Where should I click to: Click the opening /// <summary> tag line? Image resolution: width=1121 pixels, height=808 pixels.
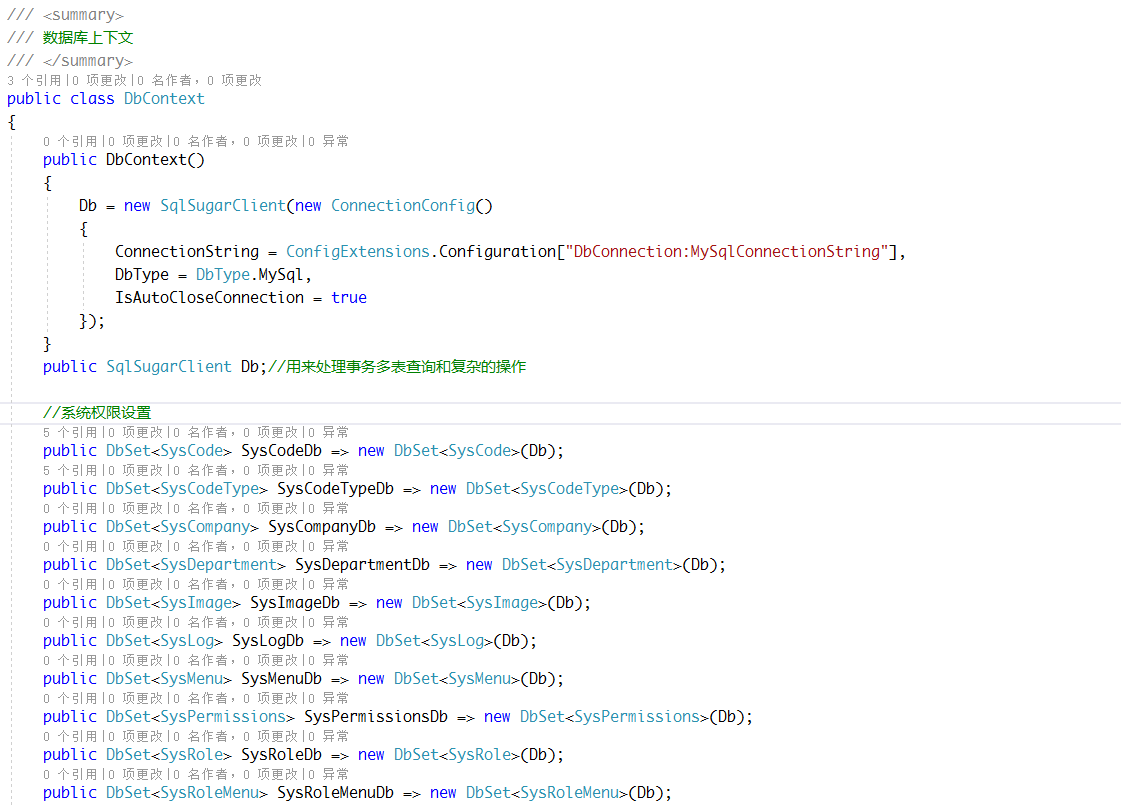(65, 15)
